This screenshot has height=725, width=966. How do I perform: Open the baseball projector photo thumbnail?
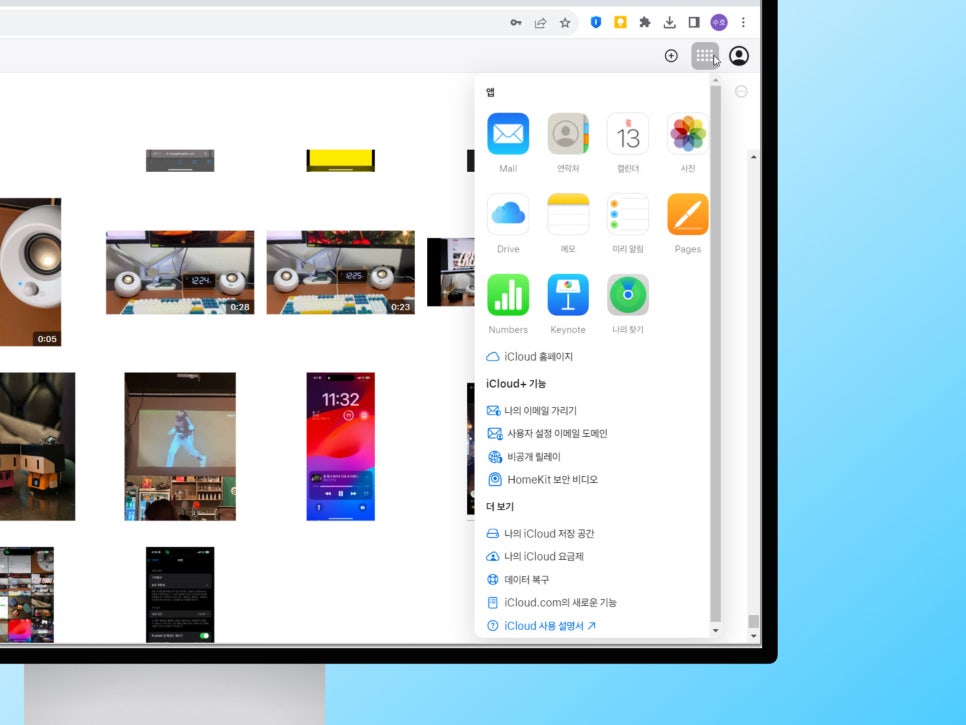coord(180,447)
